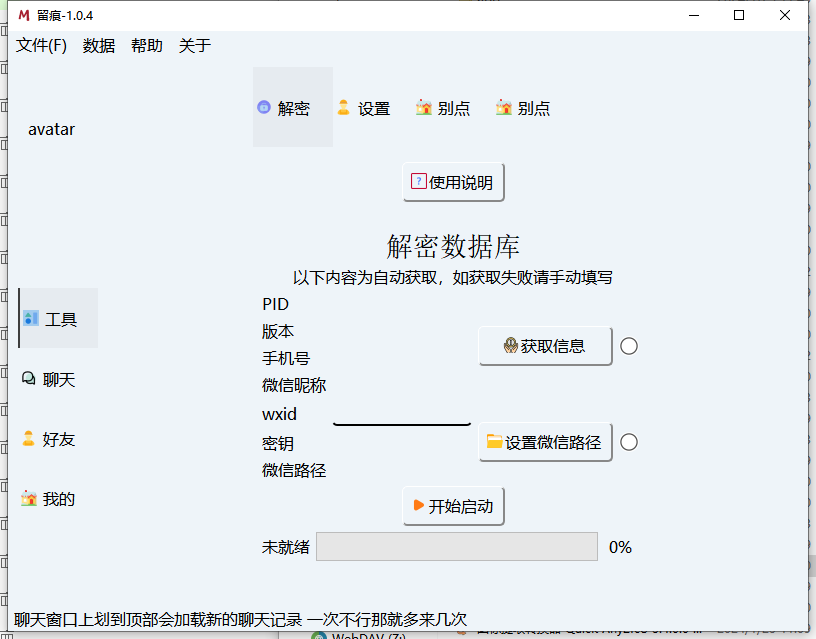Click the 微信路径 label
This screenshot has height=639, width=816.
(294, 471)
